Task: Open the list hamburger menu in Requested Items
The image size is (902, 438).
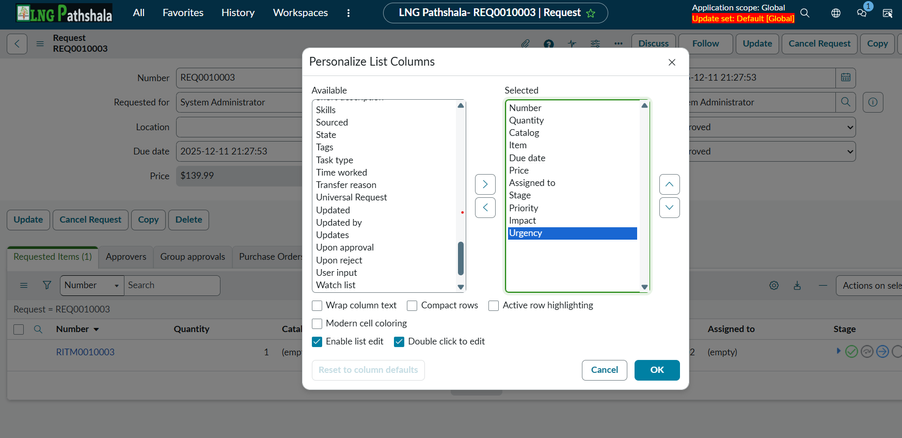Action: 24,285
